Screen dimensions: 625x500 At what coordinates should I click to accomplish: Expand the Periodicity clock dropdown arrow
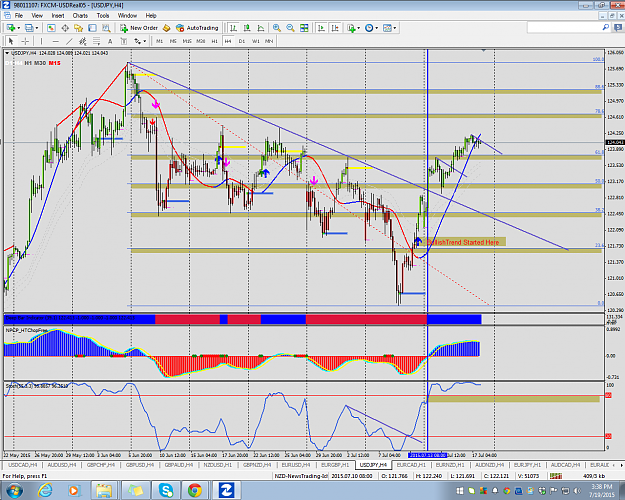coord(377,28)
